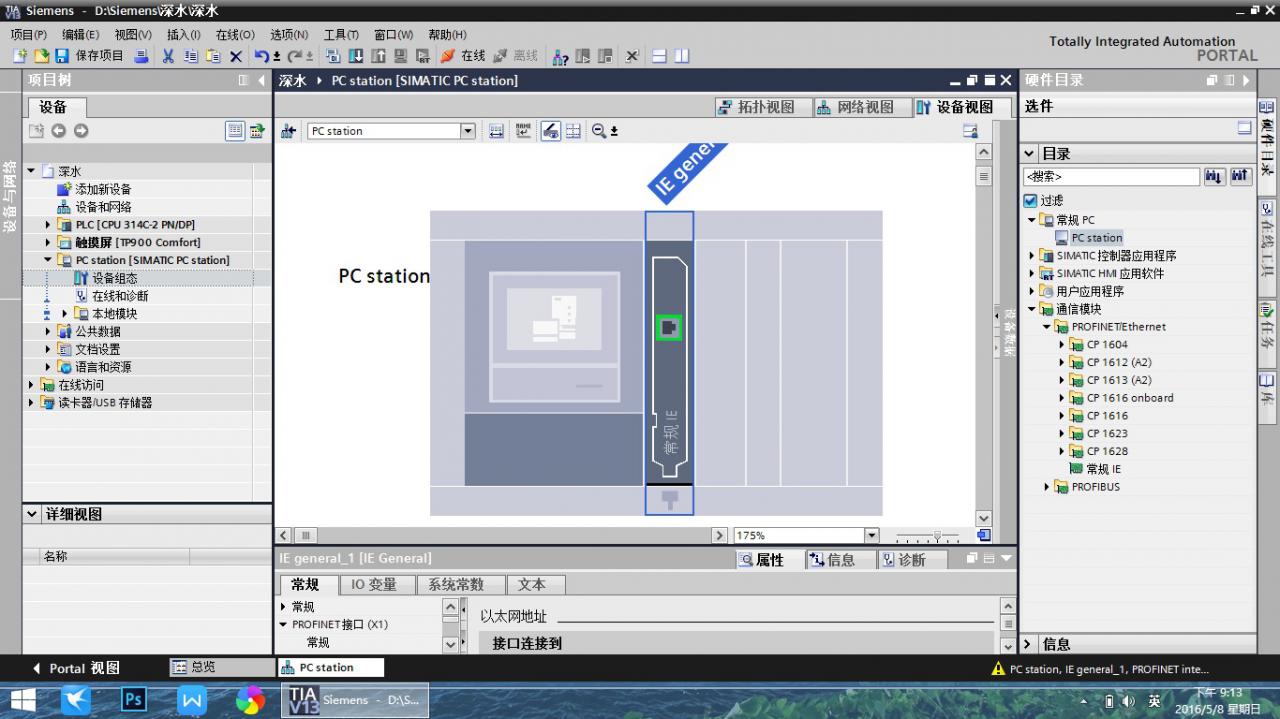Open the 175% zoom level dropdown
Viewport: 1280px width, 719px height.
871,536
